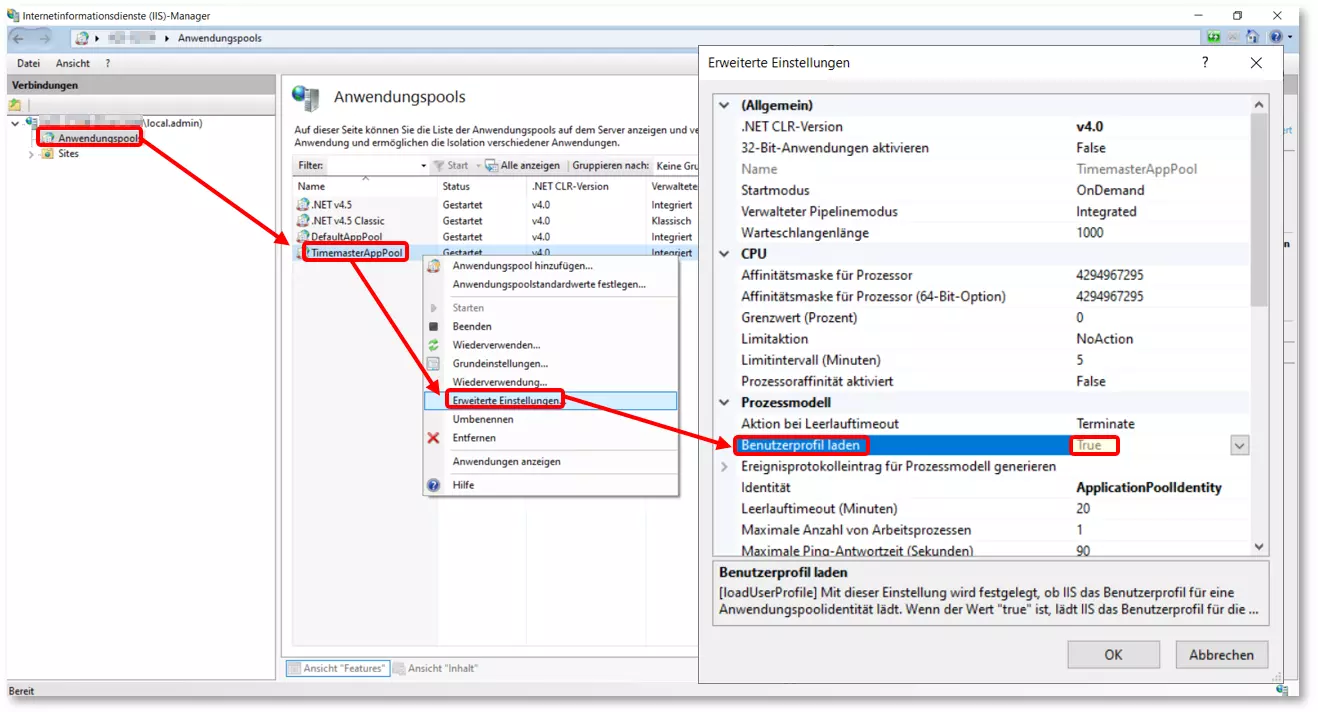The width and height of the screenshot is (1318, 712).
Task: Click the create connection icon under Verbindungen
Action: click(x=15, y=104)
